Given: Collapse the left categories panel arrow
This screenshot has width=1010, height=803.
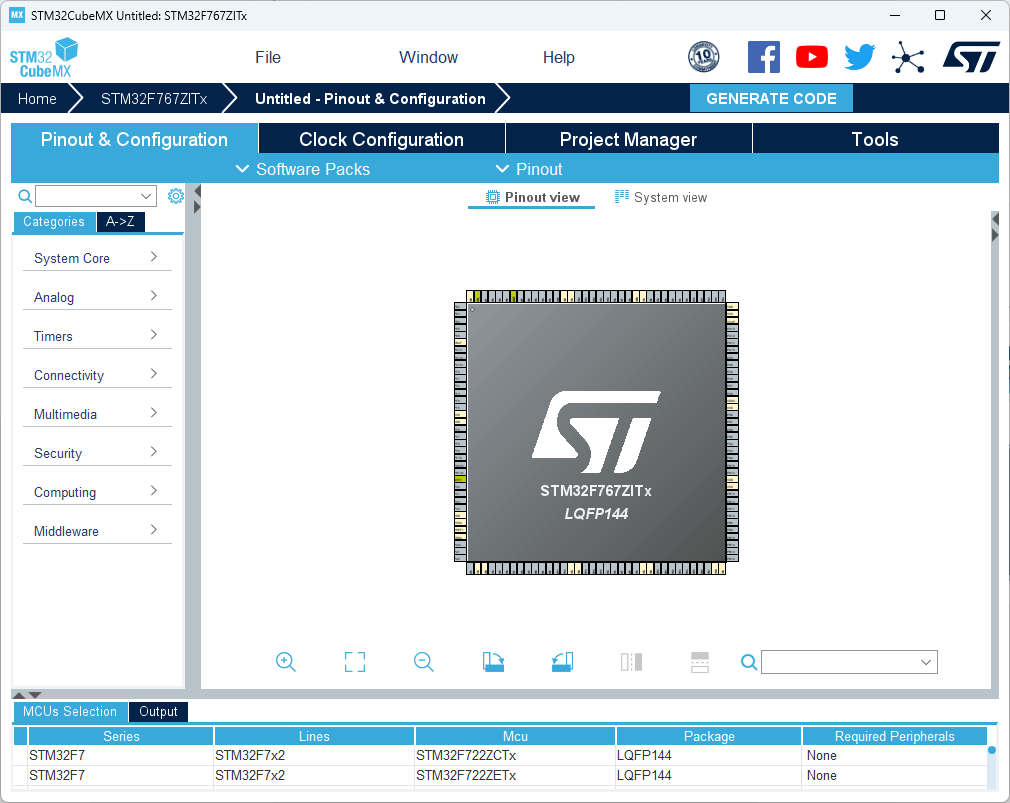Looking at the screenshot, I should [197, 191].
